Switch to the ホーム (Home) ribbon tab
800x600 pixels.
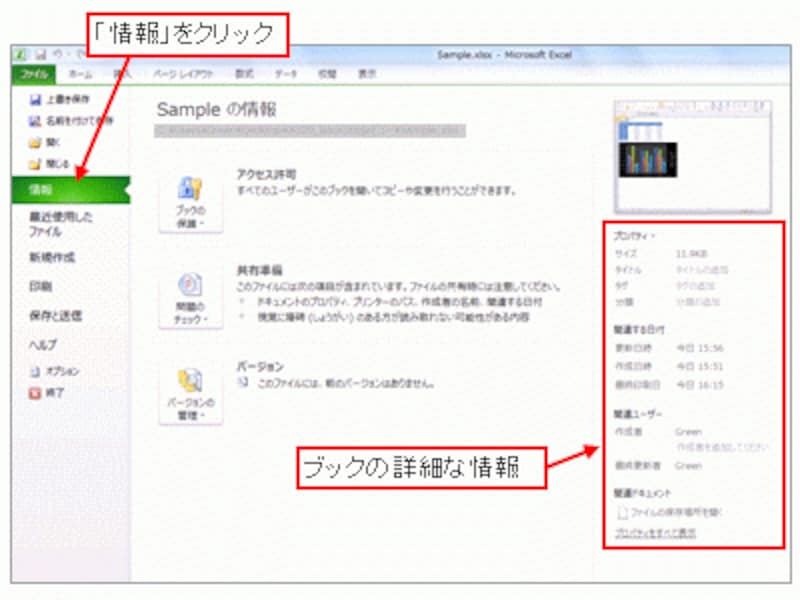tap(81, 74)
